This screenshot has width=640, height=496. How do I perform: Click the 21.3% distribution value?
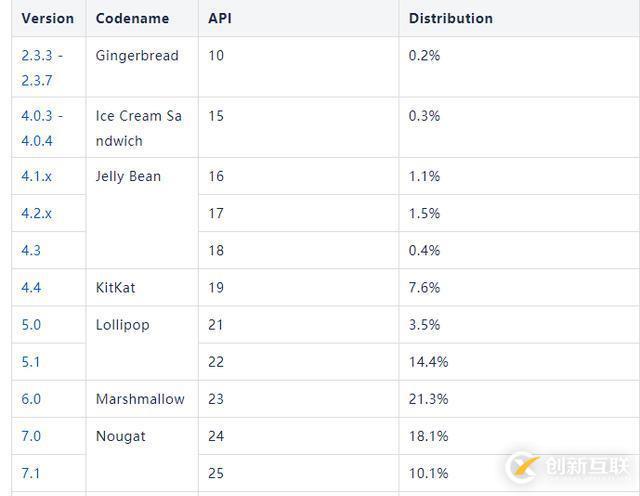(428, 398)
